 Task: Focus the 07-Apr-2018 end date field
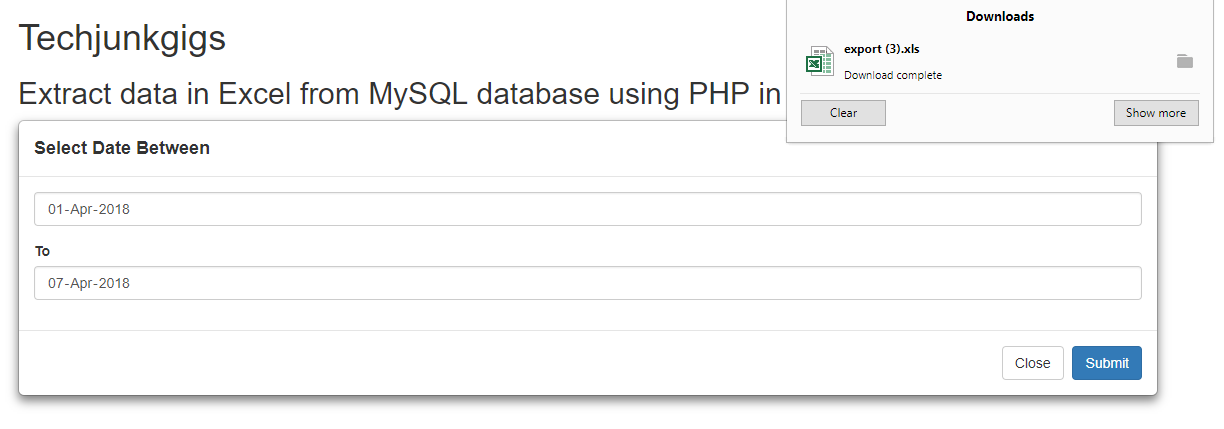tap(588, 283)
